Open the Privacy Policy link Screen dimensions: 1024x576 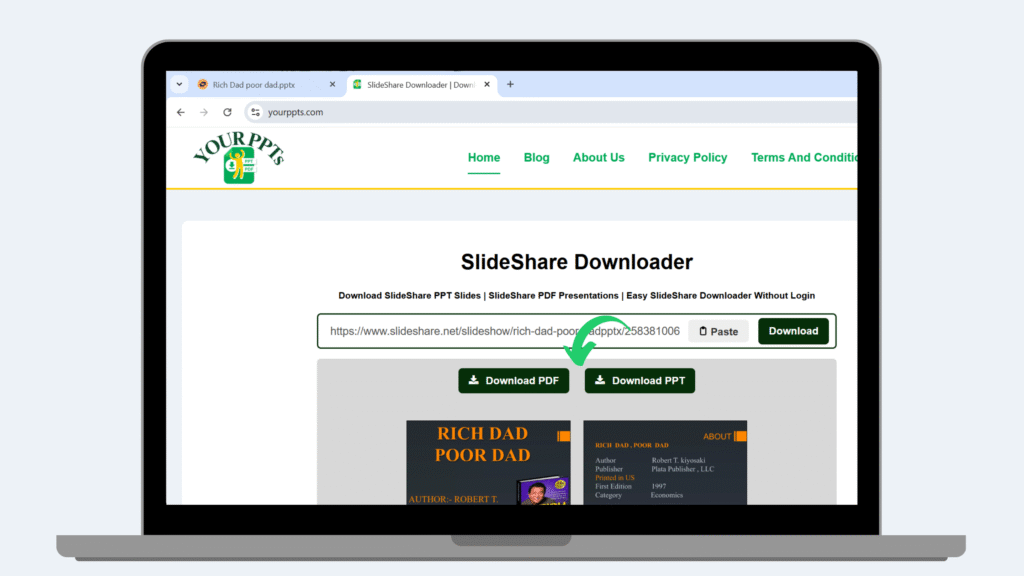687,157
